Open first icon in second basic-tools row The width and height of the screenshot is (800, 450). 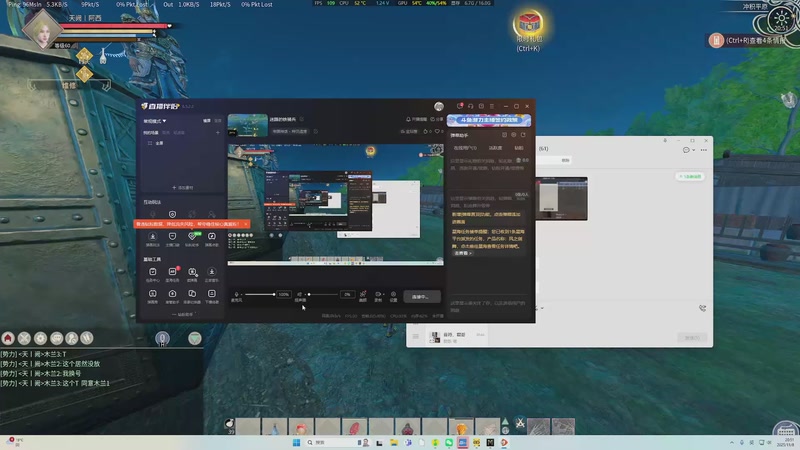tap(153, 296)
